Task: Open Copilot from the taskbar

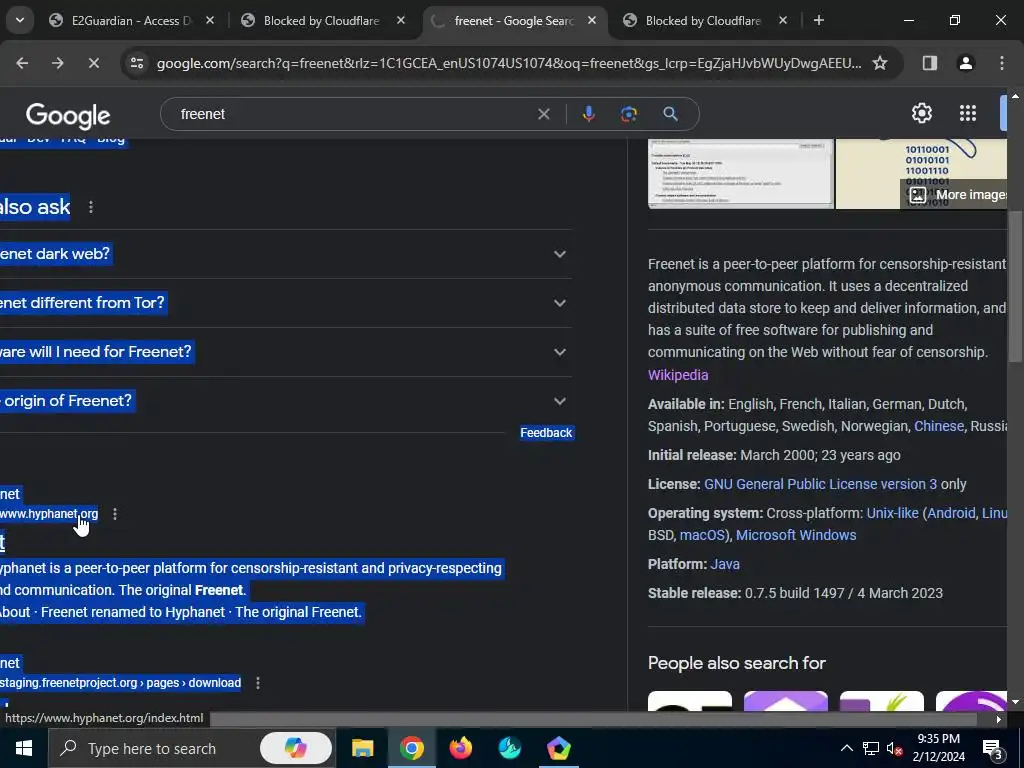Action: (x=296, y=748)
